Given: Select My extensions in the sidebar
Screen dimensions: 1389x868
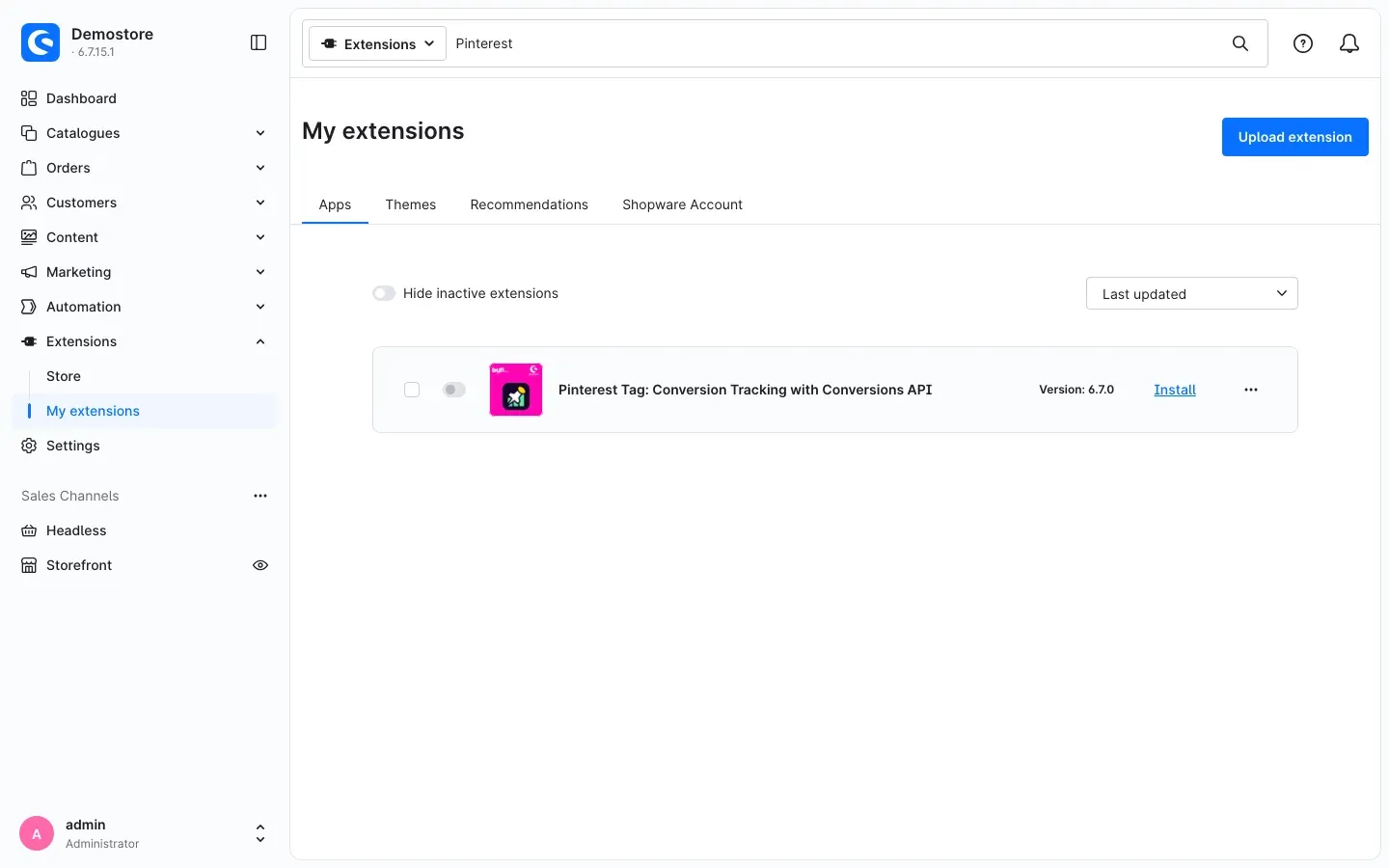Looking at the screenshot, I should (145, 411).
